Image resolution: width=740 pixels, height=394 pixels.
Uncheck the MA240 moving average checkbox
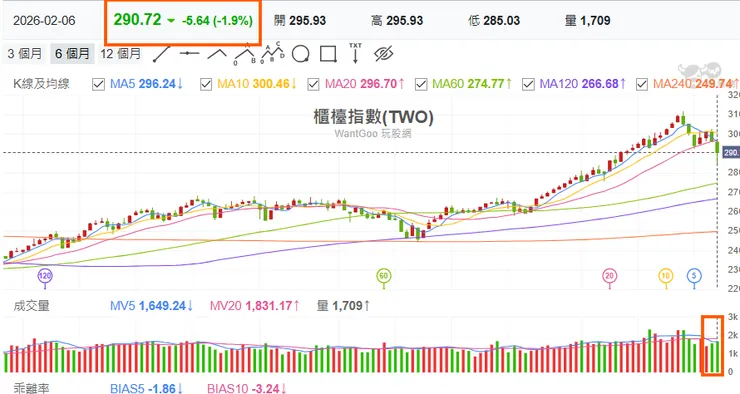tap(641, 84)
